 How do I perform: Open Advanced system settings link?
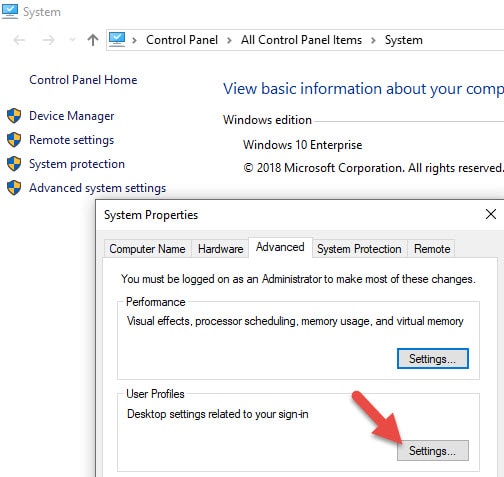[x=98, y=188]
